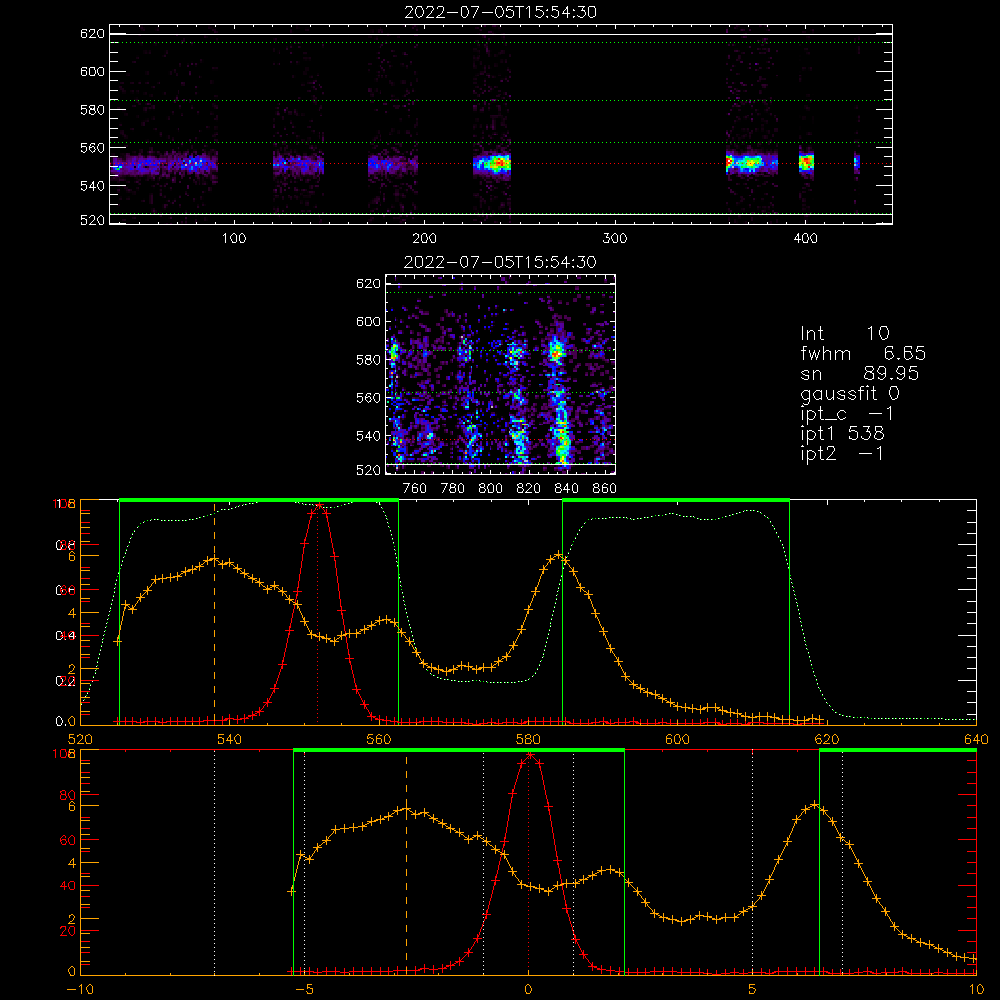
Task: Click x-axis label 5 of bottom plot
Action: pos(753,989)
